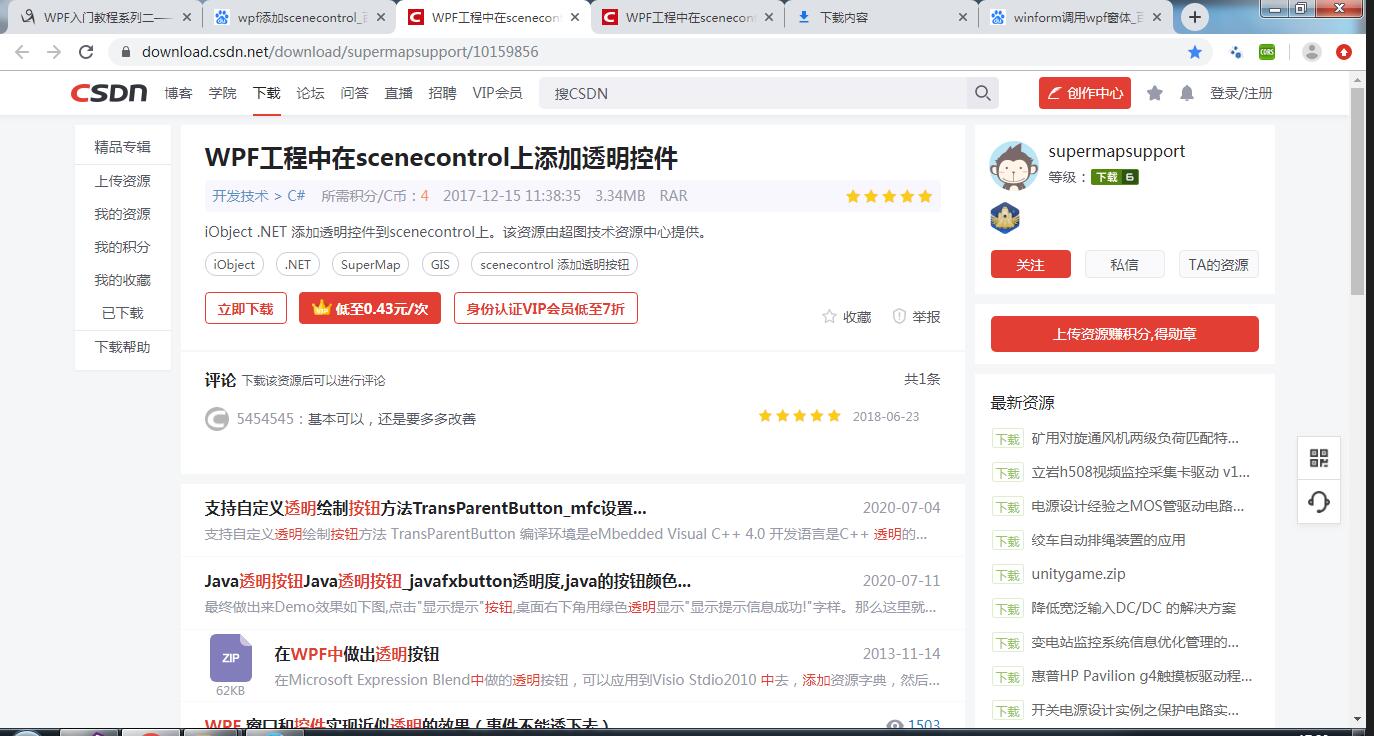Click 登录/注册 link
This screenshot has height=736, width=1374.
click(1241, 93)
